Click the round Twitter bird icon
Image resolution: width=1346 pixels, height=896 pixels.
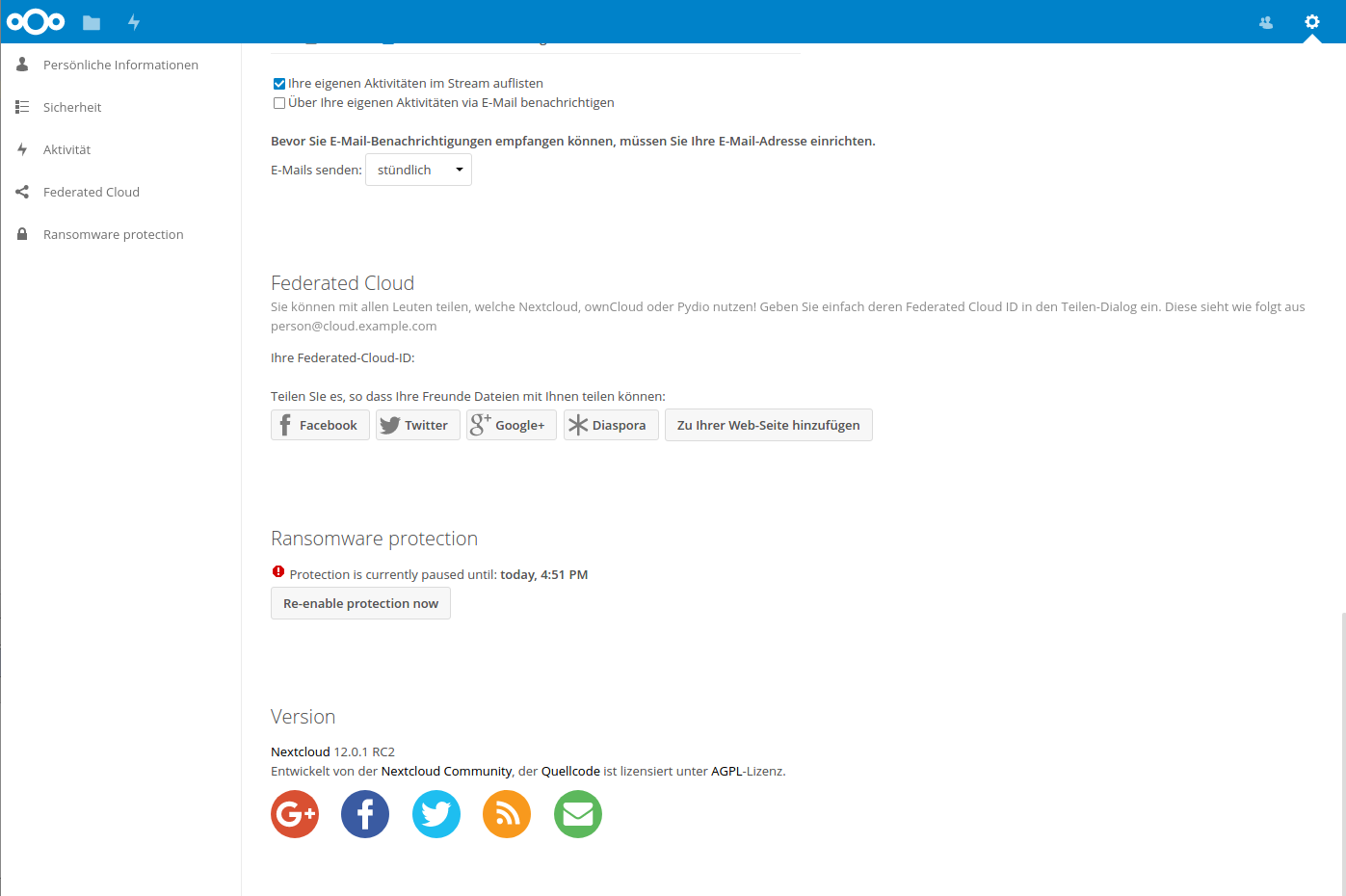coord(436,814)
